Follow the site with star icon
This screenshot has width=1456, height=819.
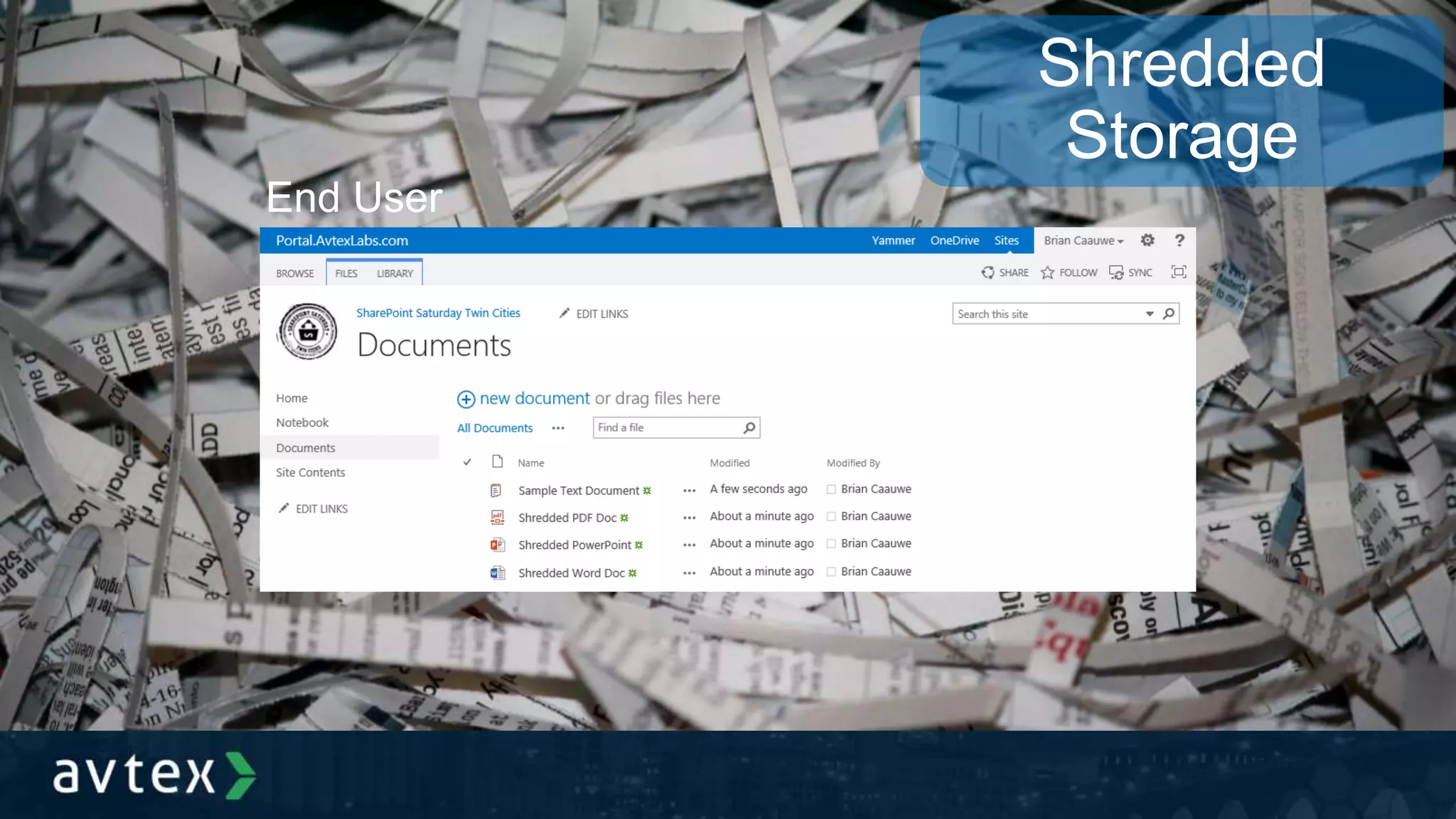click(1047, 272)
